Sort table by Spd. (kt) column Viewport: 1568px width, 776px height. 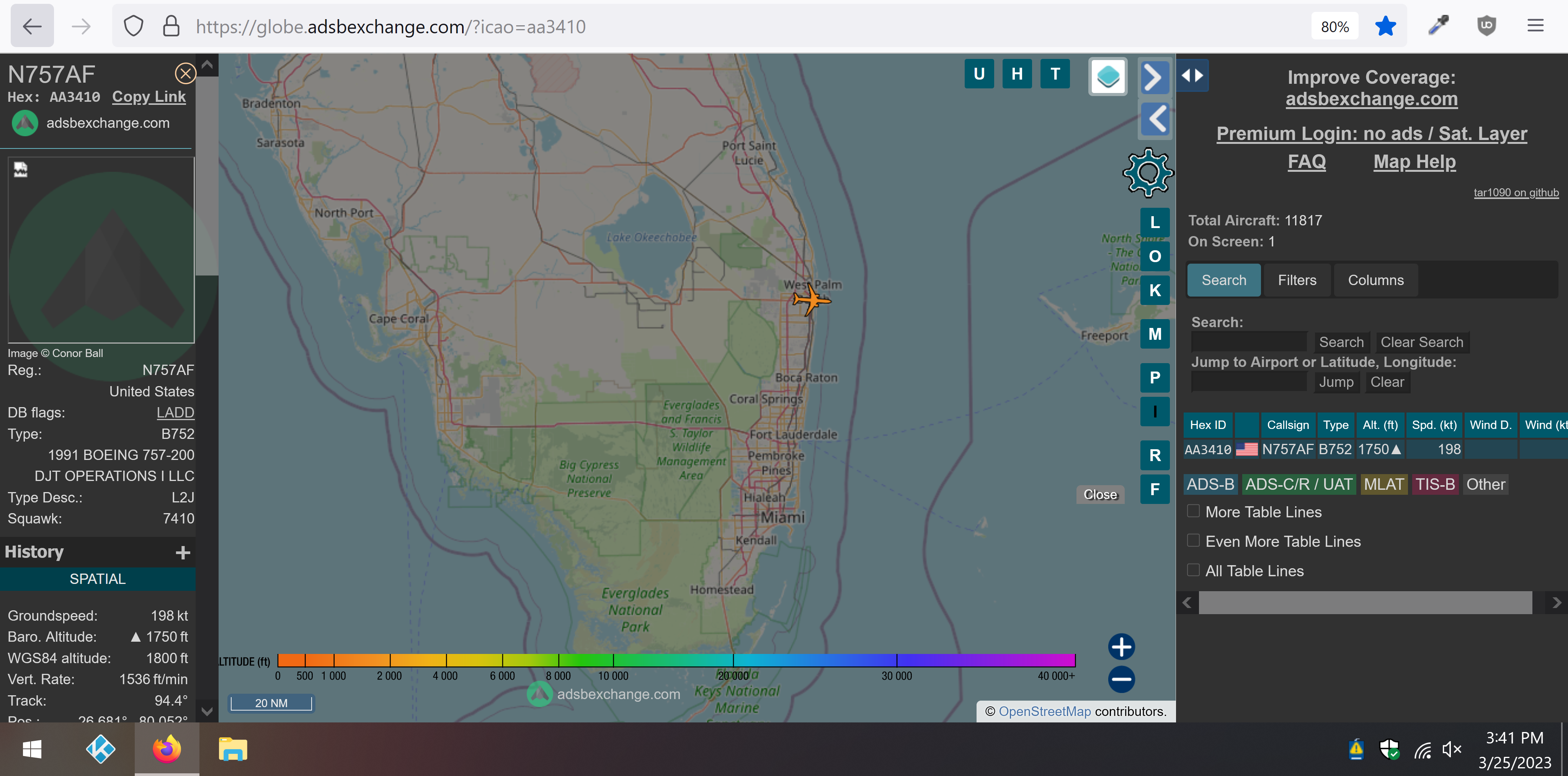[x=1434, y=425]
